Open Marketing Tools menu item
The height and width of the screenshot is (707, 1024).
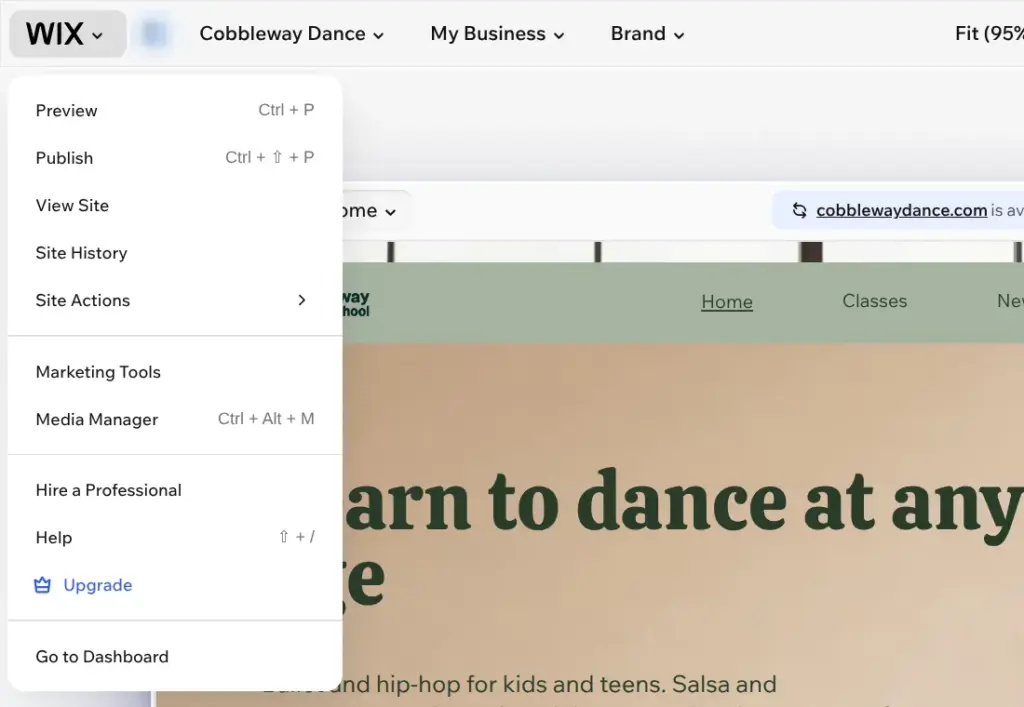click(175, 372)
